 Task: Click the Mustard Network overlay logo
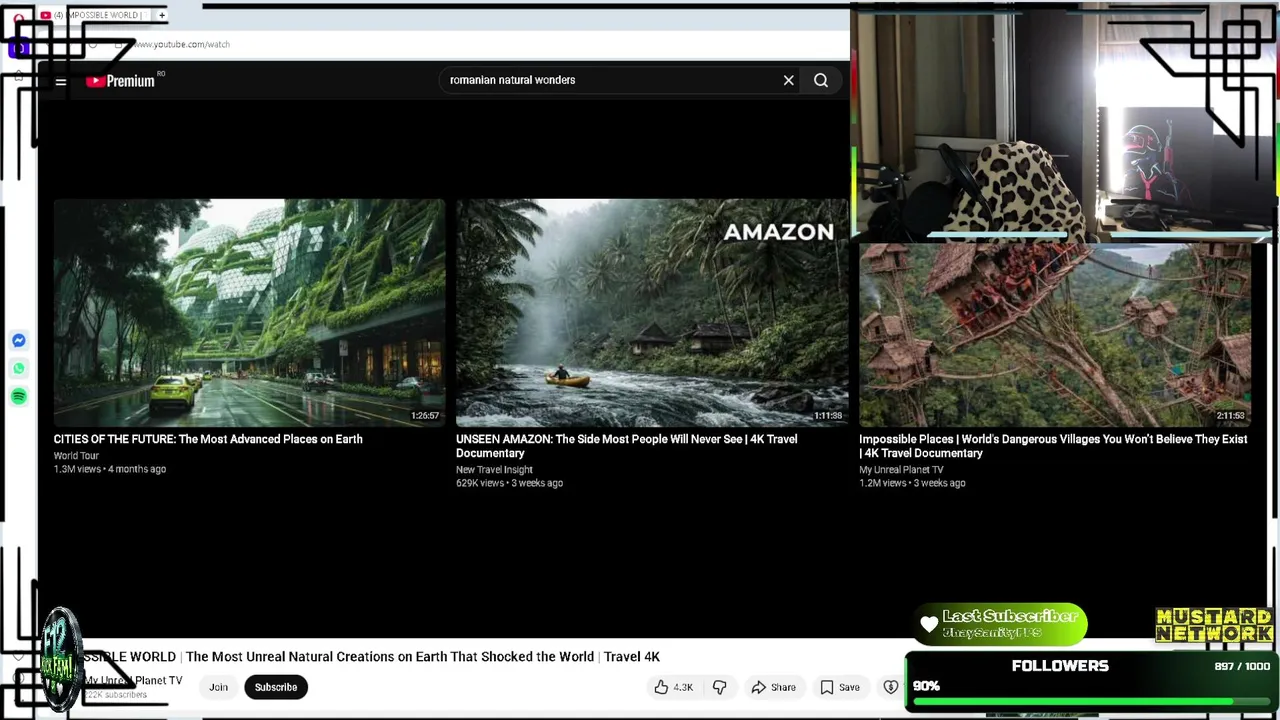(1214, 626)
